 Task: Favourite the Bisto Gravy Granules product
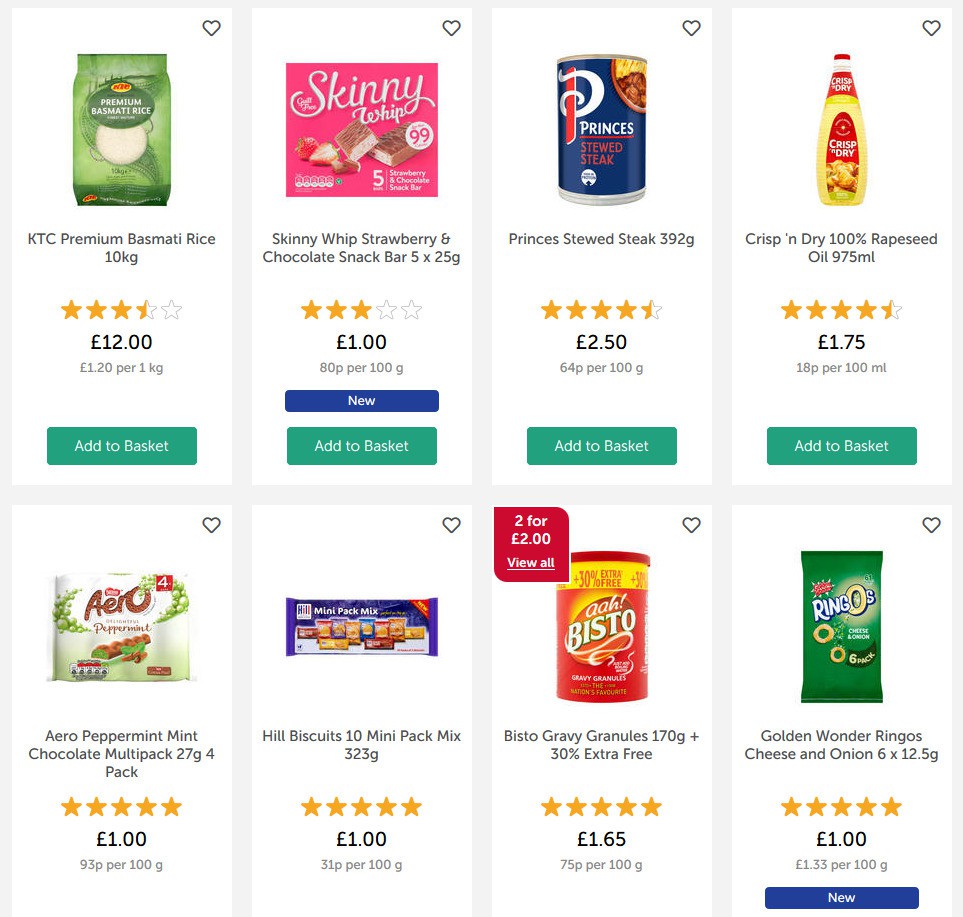pyautogui.click(x=691, y=524)
